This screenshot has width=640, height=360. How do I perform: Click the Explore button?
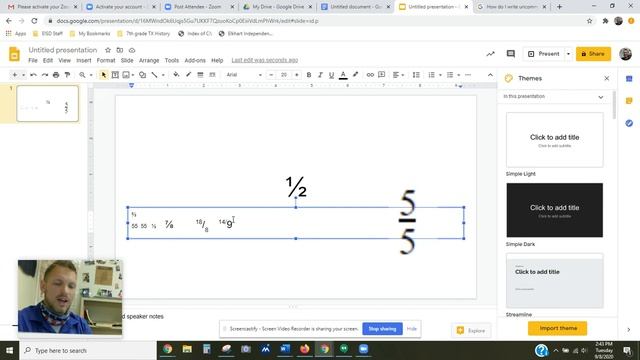(471, 331)
